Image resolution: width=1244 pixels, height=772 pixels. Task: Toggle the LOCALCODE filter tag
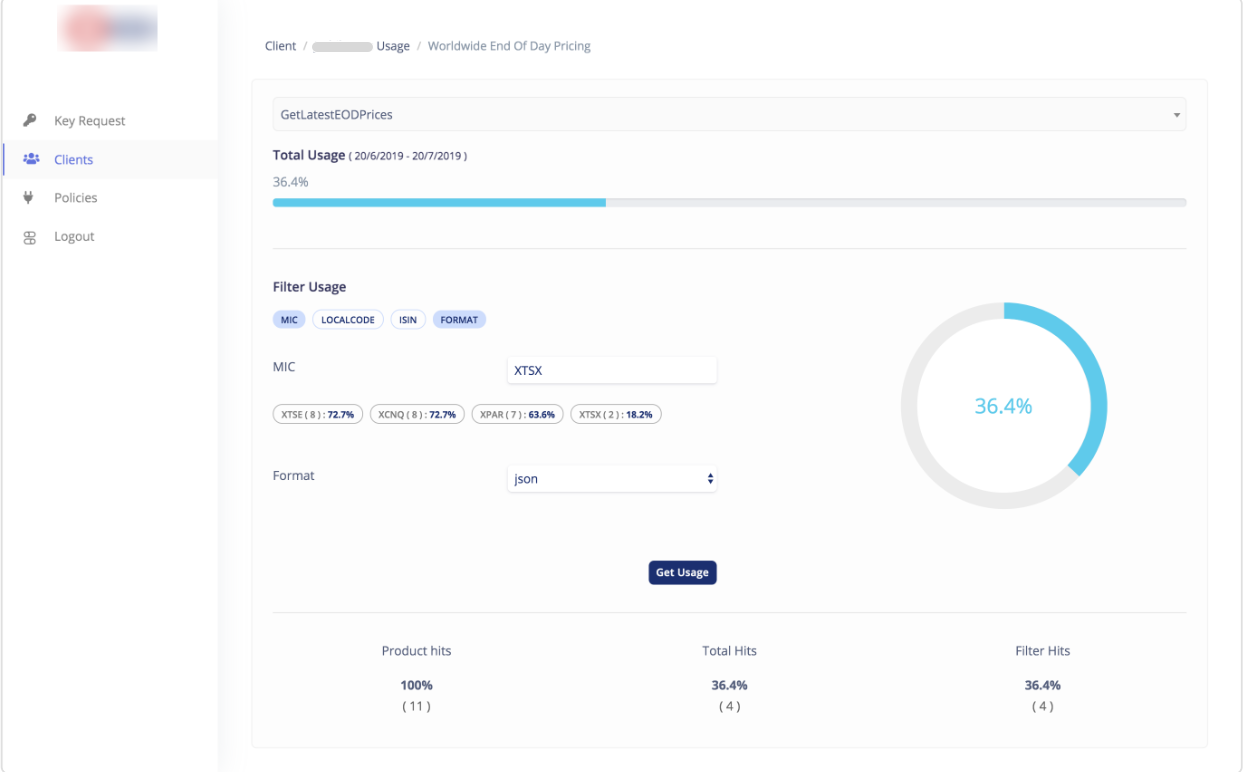coord(348,320)
